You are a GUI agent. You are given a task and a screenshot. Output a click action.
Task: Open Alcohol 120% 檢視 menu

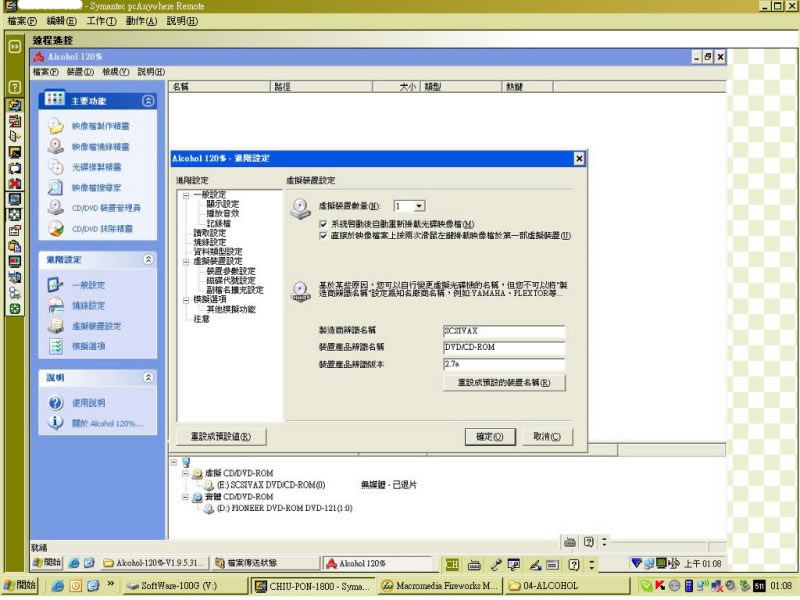click(115, 72)
